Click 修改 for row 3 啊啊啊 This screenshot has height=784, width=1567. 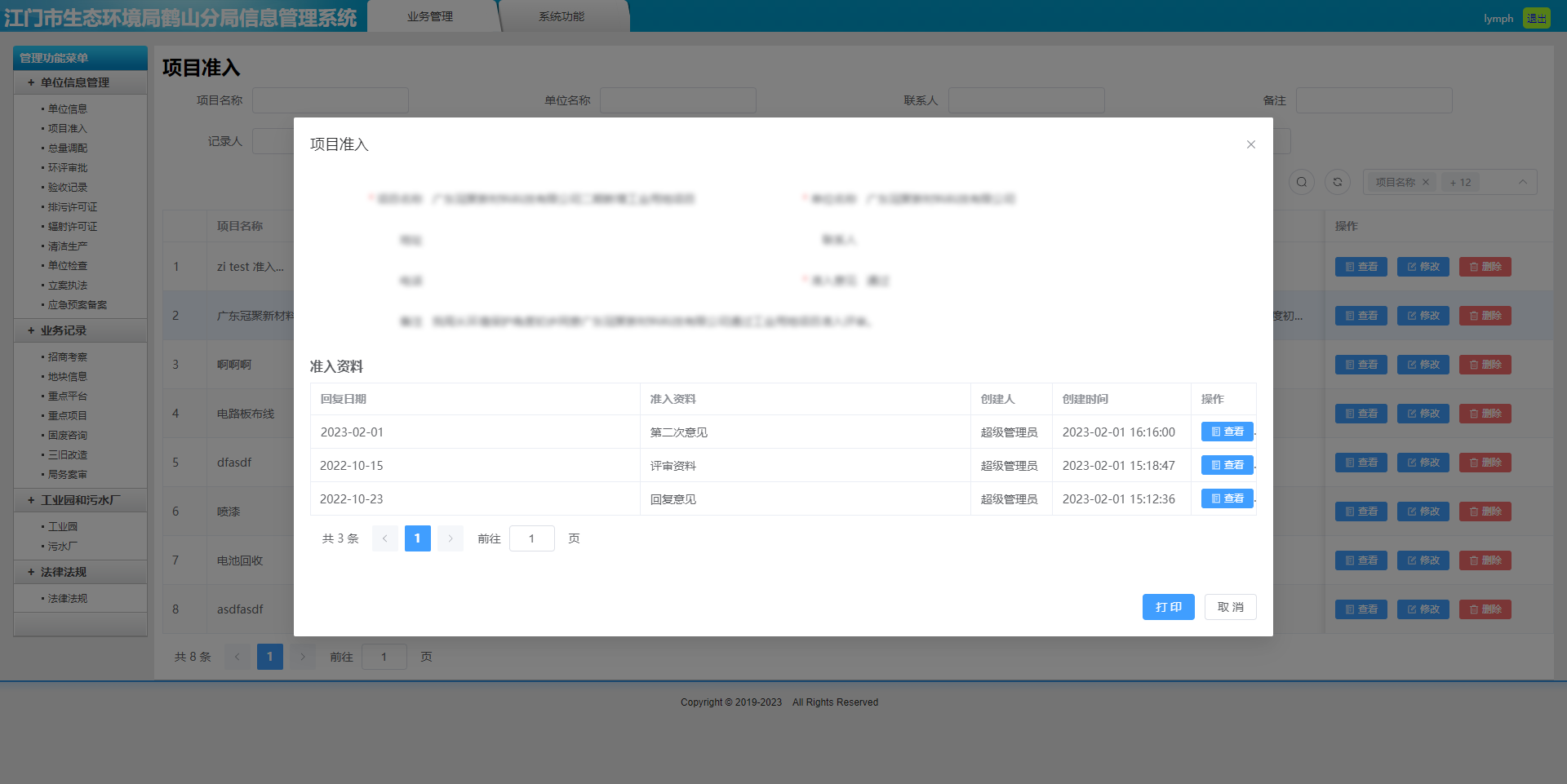point(1423,365)
